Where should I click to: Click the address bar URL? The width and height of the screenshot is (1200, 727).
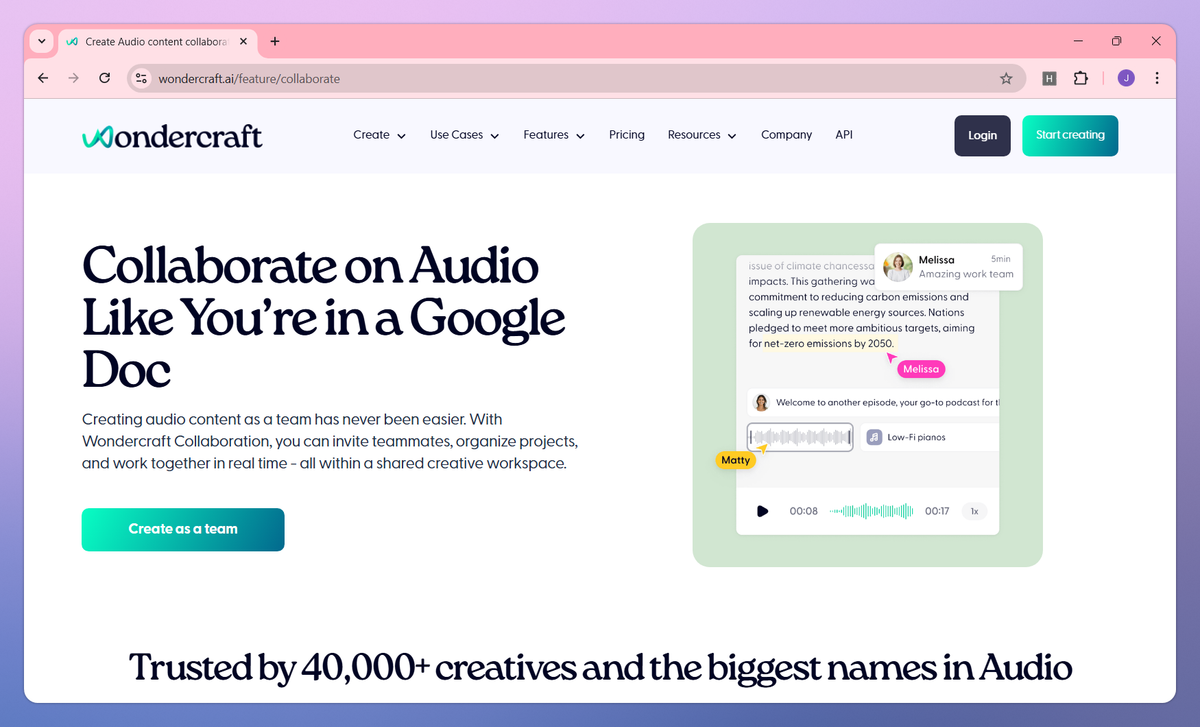coord(249,78)
